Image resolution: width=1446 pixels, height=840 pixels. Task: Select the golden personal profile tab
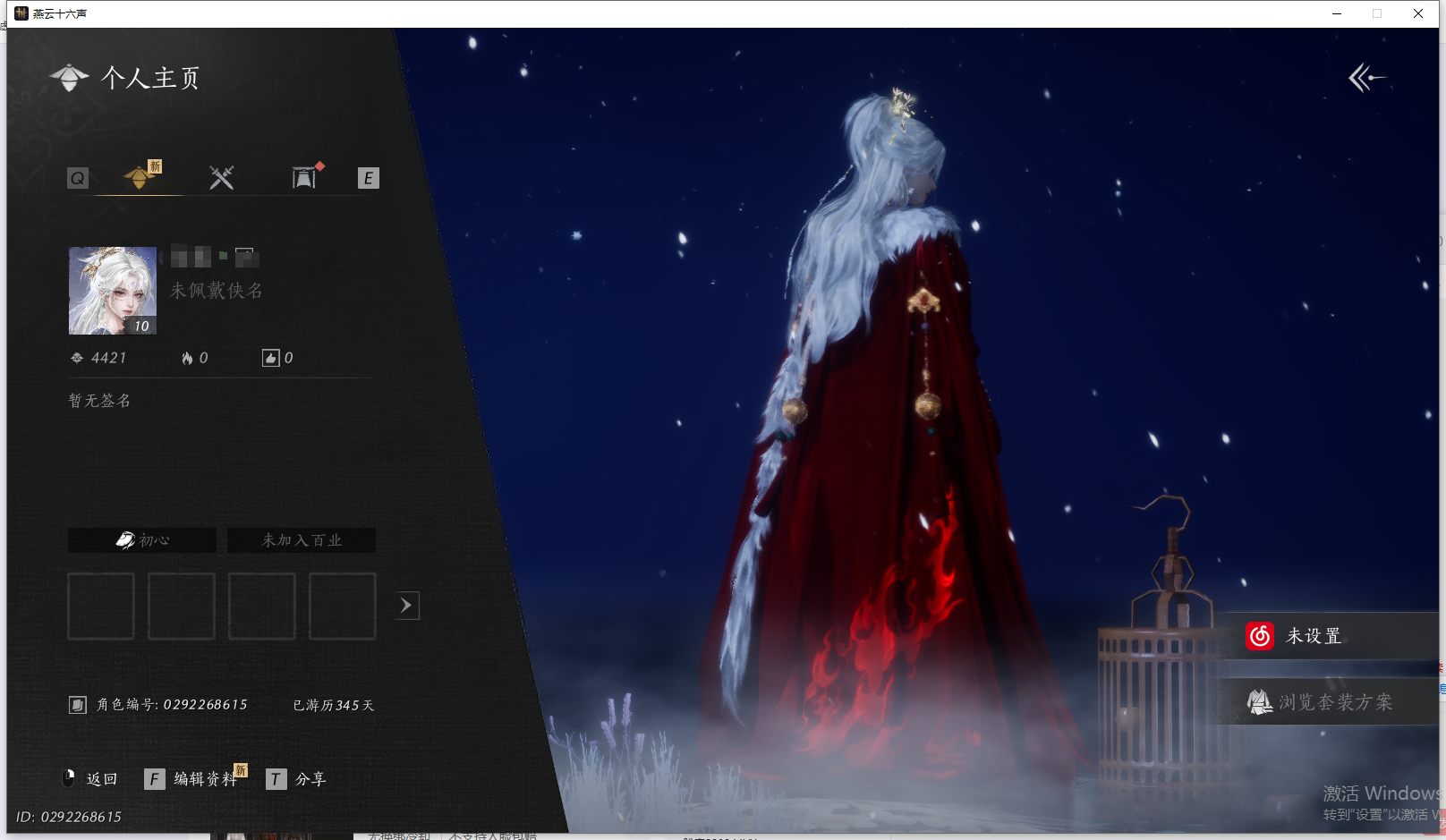pos(140,177)
